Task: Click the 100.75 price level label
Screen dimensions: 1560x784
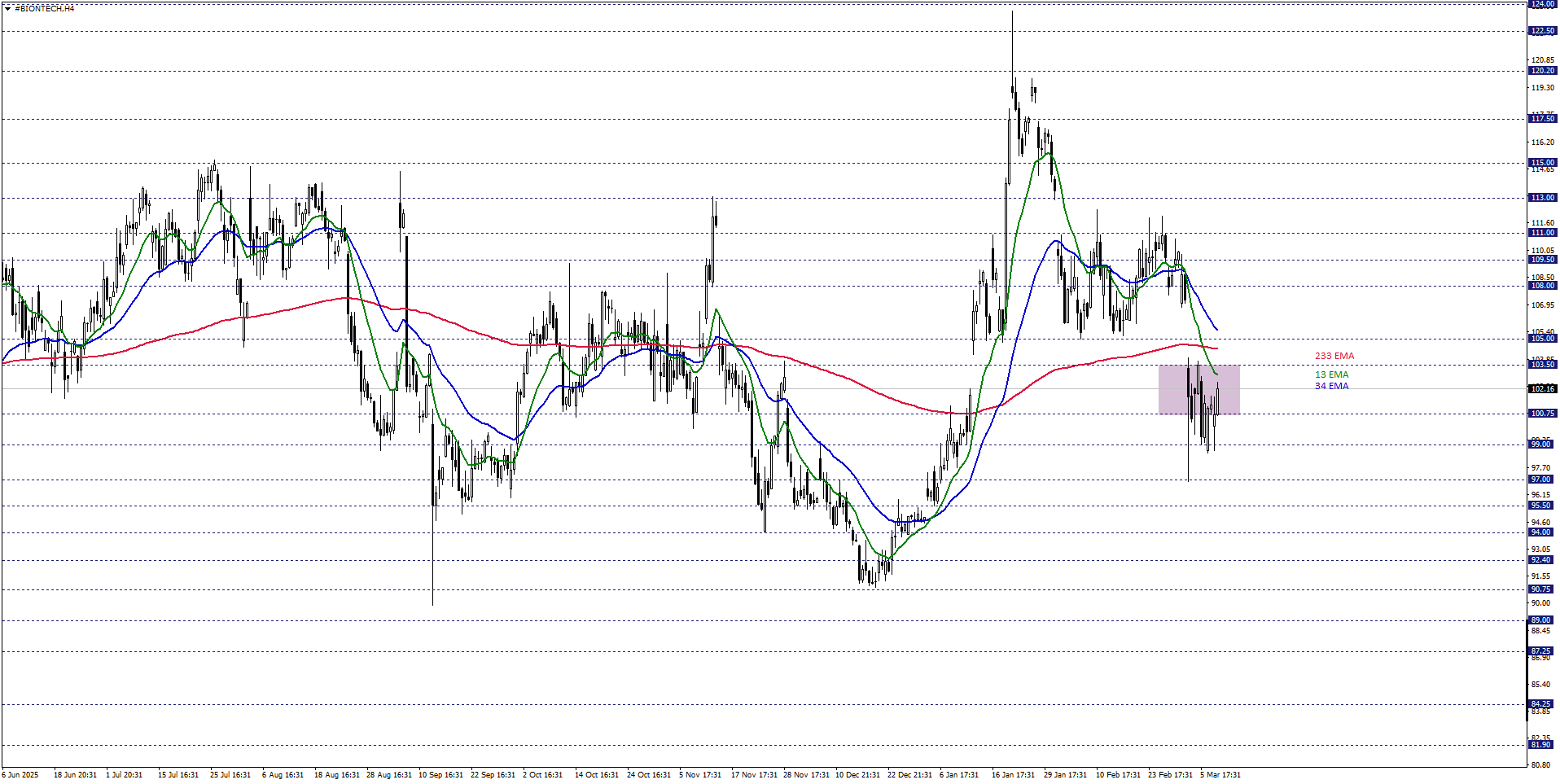Action: [1542, 414]
